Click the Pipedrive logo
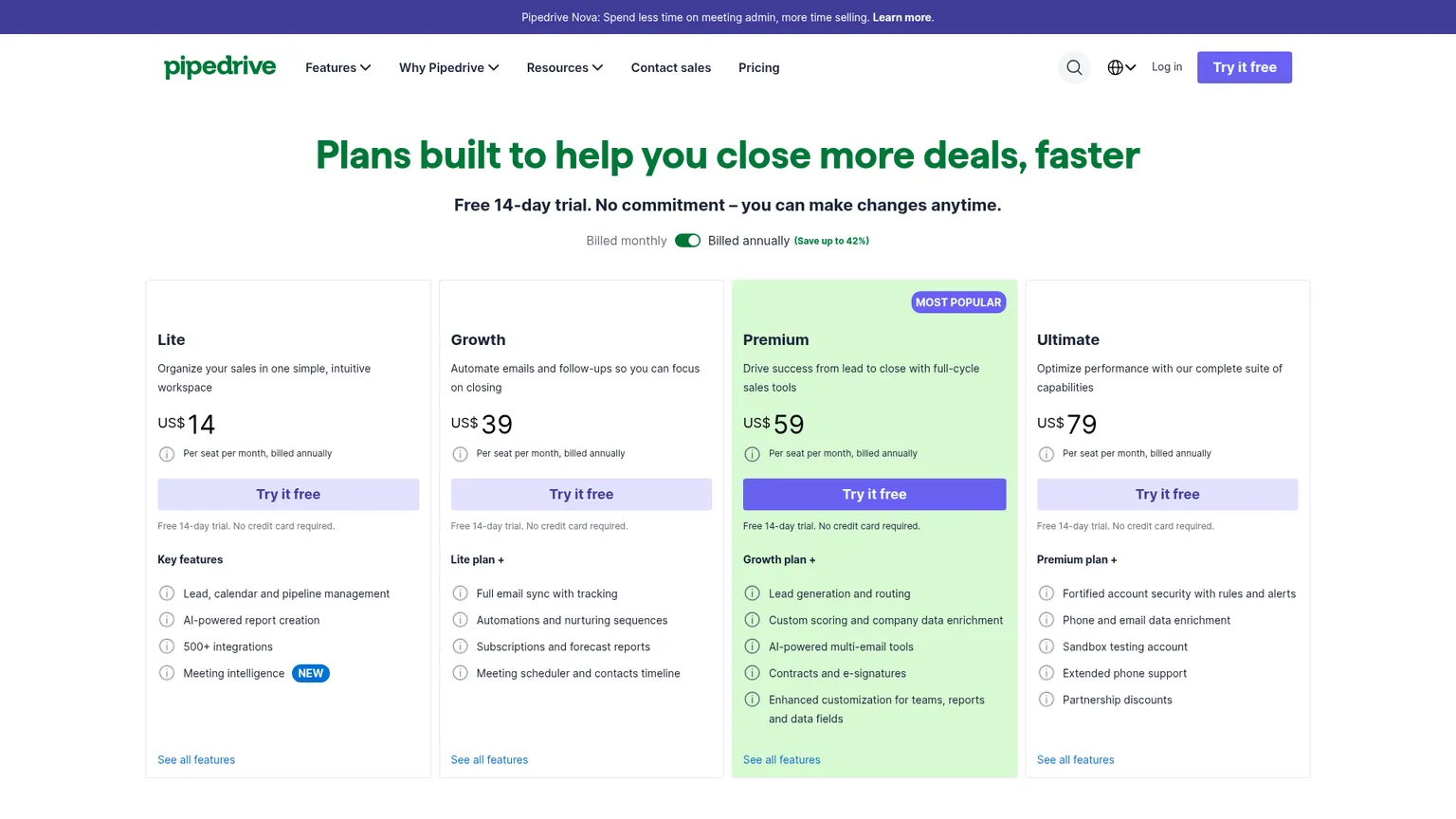This screenshot has height=819, width=1456. (220, 67)
